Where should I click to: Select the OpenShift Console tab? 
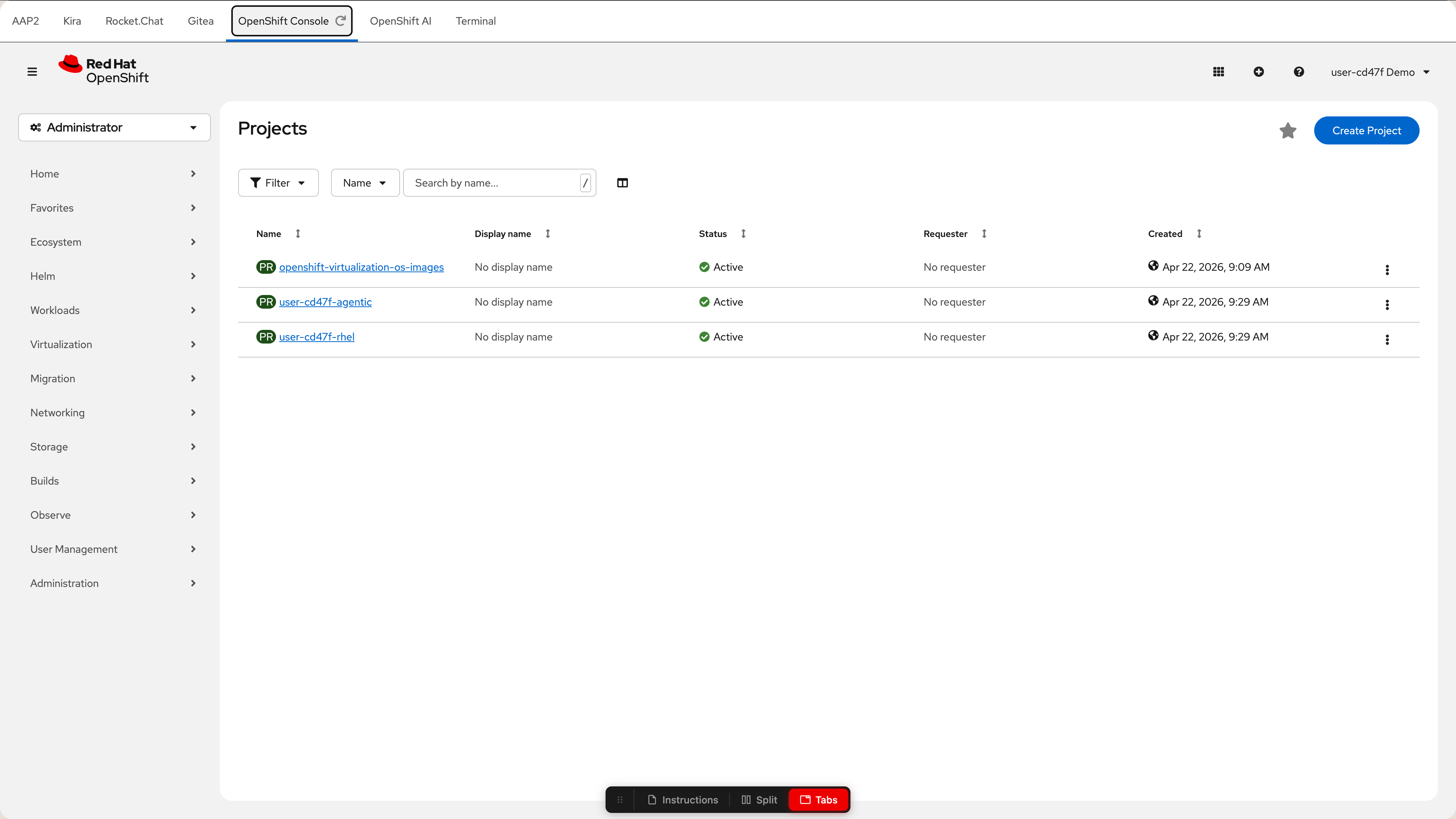pyautogui.click(x=283, y=21)
